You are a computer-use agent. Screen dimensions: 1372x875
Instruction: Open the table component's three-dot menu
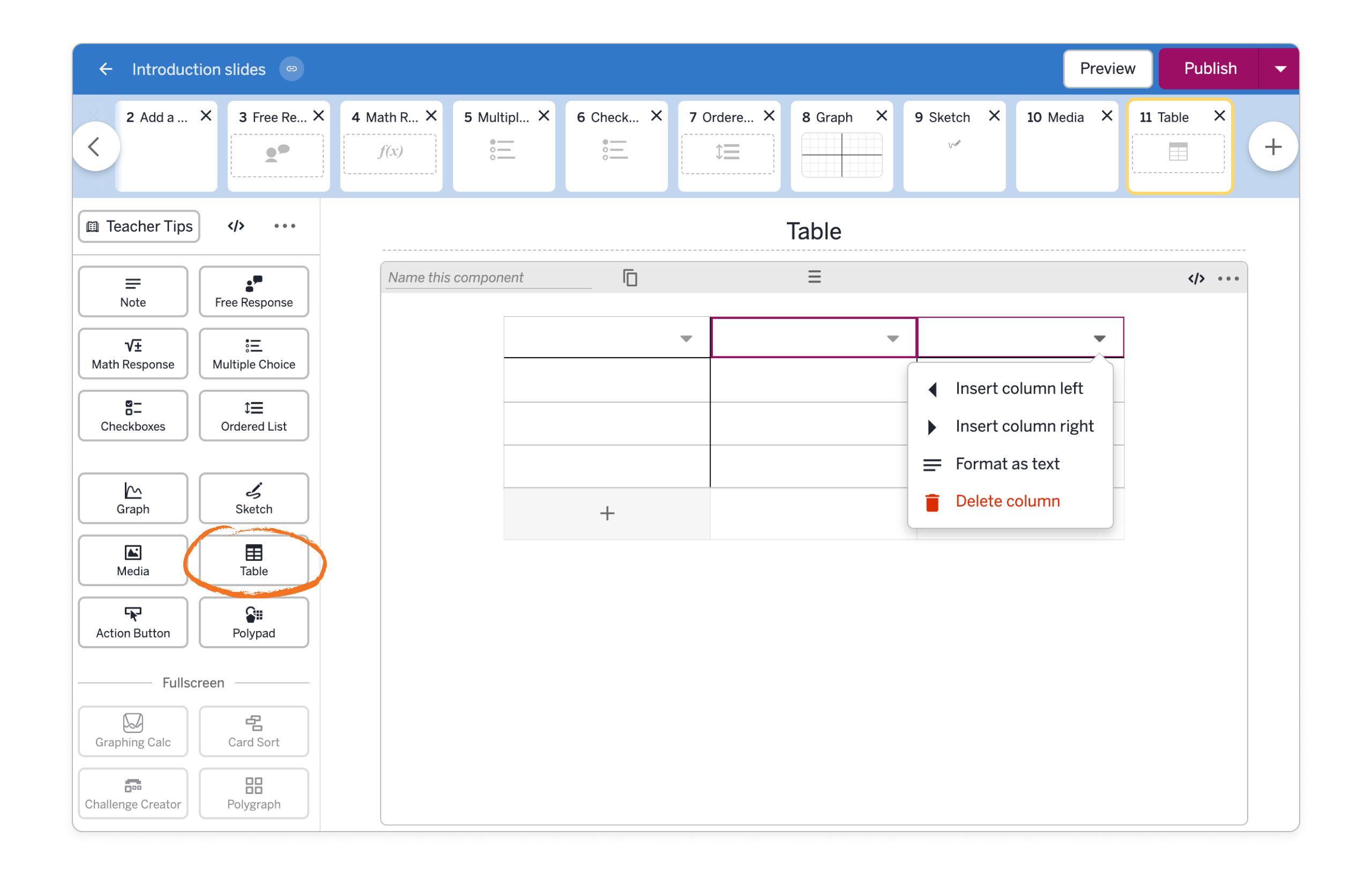[1228, 278]
